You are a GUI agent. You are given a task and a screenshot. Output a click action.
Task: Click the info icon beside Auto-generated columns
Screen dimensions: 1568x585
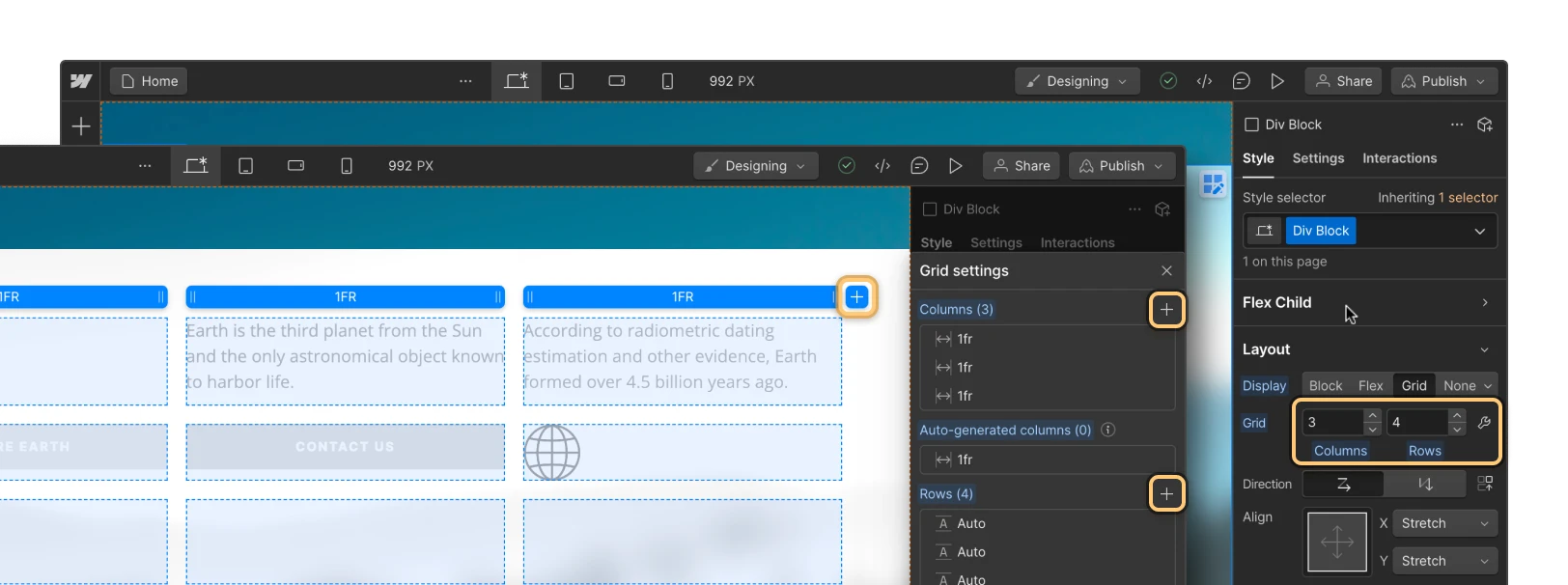(1108, 430)
